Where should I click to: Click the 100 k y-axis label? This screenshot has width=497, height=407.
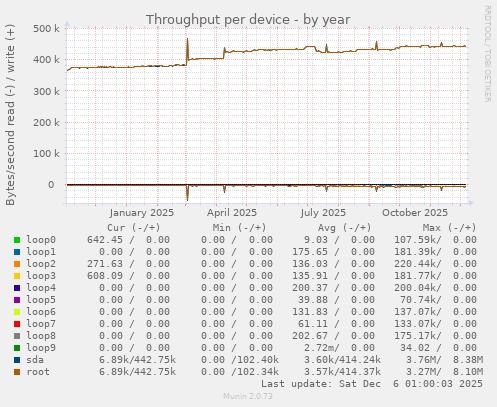pos(46,154)
